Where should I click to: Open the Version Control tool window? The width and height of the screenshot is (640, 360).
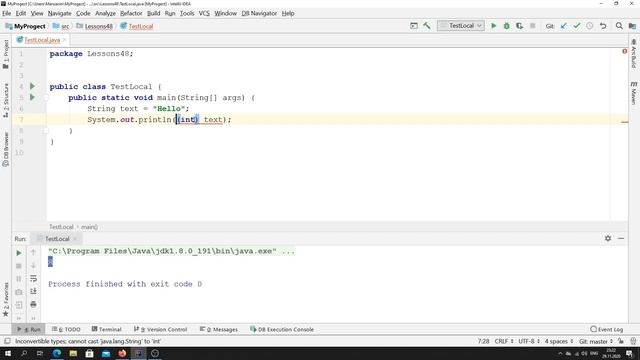[160, 329]
